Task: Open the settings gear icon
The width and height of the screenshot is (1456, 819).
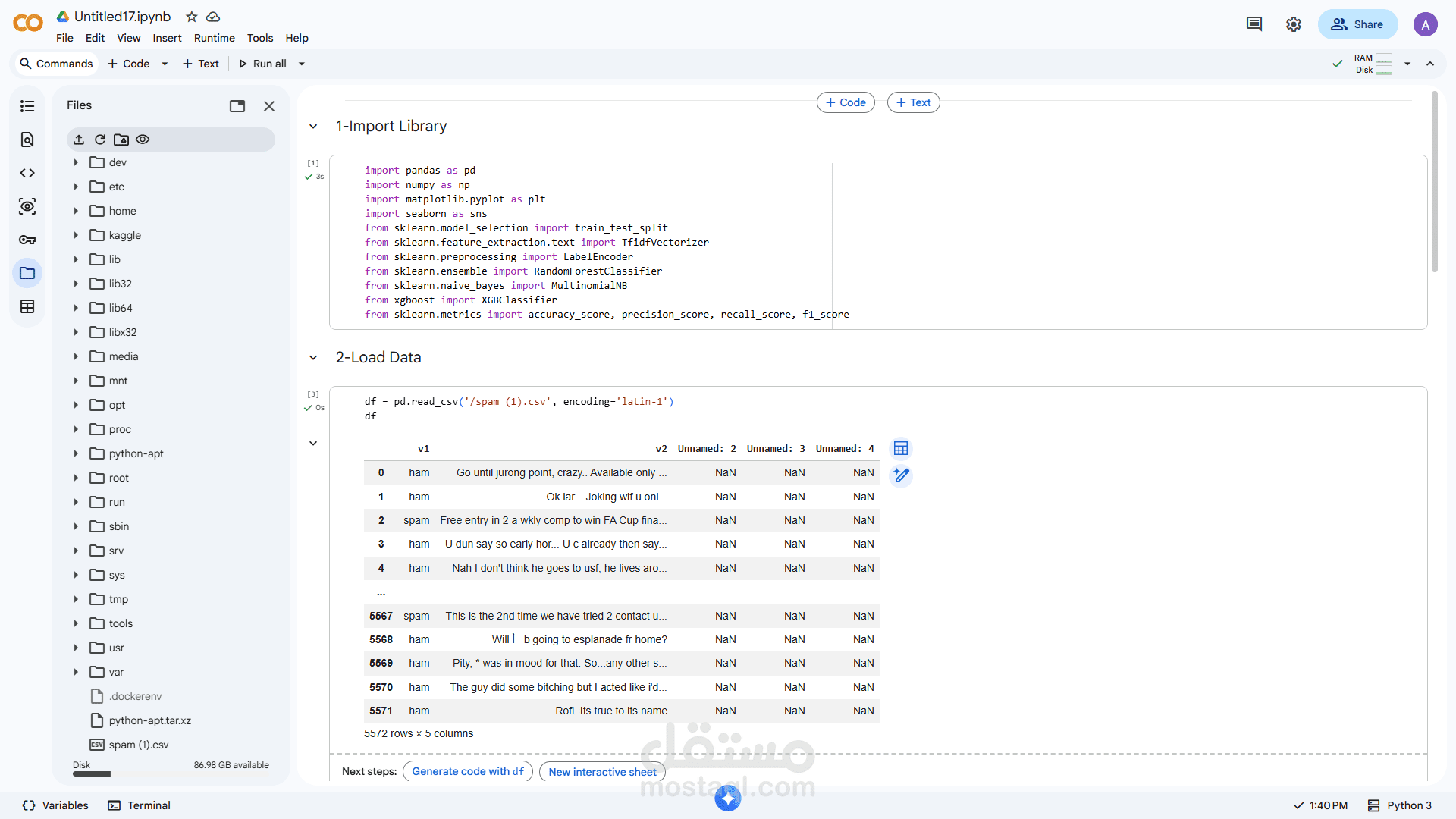Action: 1294,24
